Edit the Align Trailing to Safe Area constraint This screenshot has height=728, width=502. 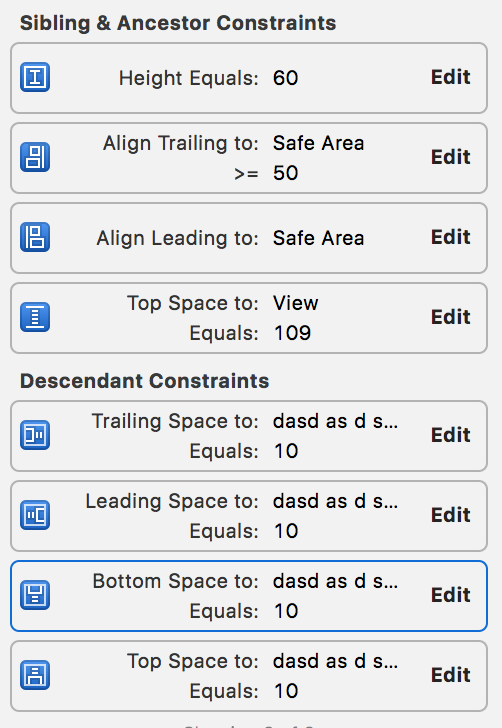click(x=450, y=157)
